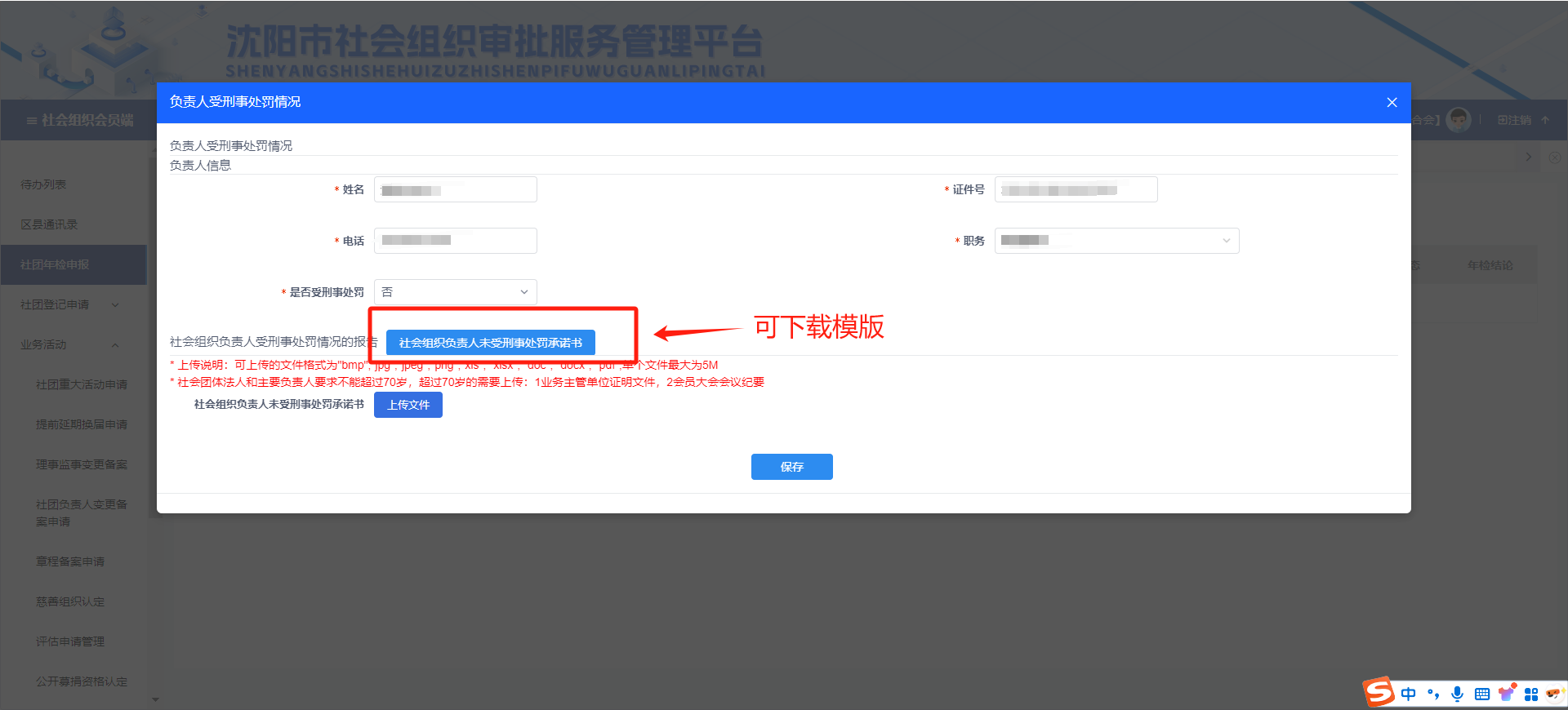The width and height of the screenshot is (1568, 710).
Task: Click the Sogou input method logo
Action: [x=1379, y=692]
